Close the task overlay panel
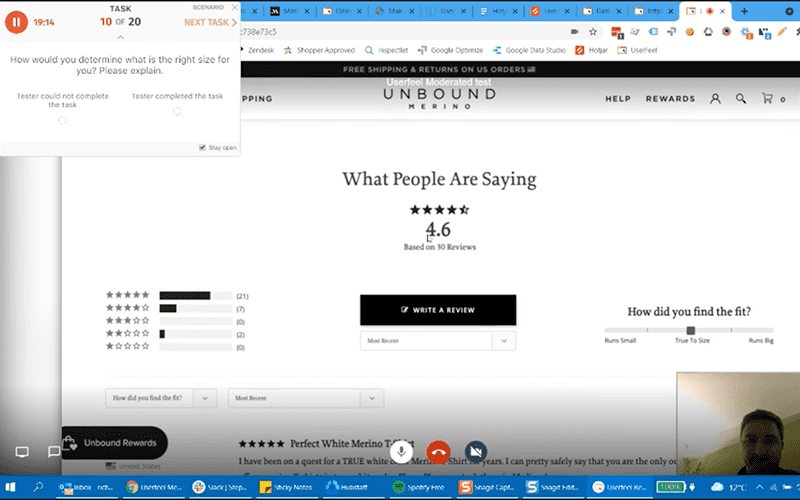This screenshot has width=800, height=500. tap(235, 7)
